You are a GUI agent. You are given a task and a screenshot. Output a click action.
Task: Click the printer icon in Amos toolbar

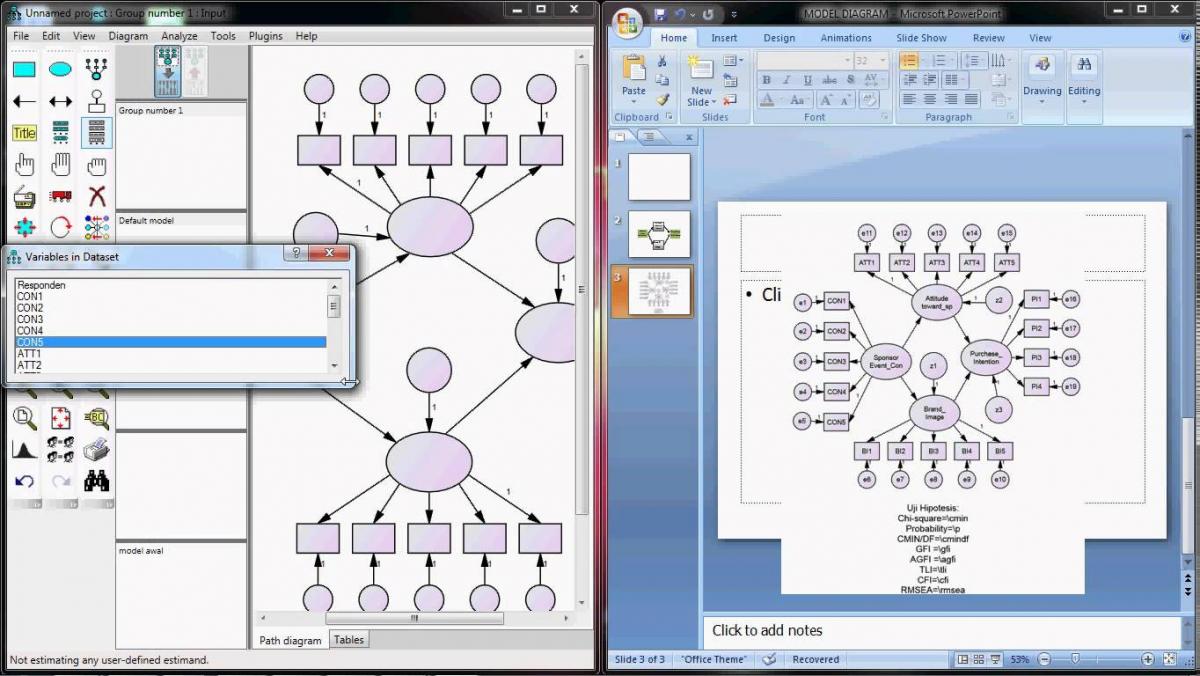97,449
